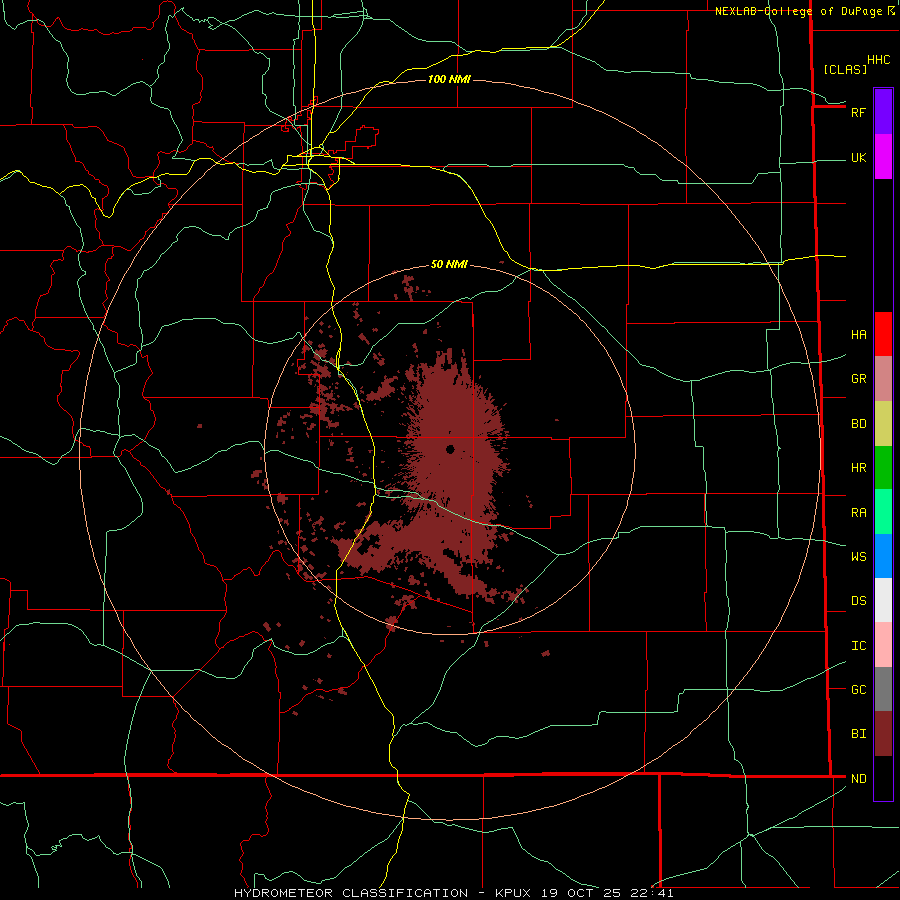The image size is (900, 900).
Task: Click the ND legend label
Action: click(x=858, y=778)
